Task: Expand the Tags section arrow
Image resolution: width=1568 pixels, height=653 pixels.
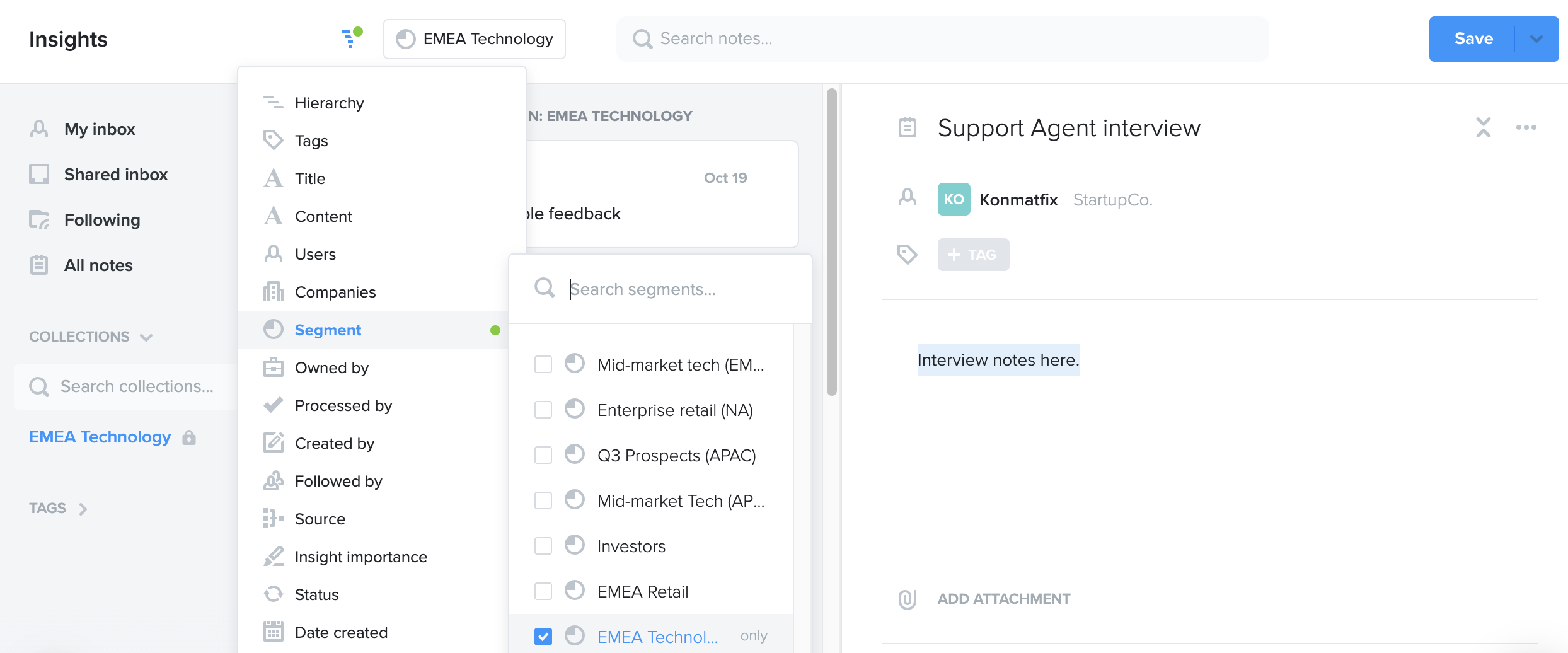Action: pos(83,509)
